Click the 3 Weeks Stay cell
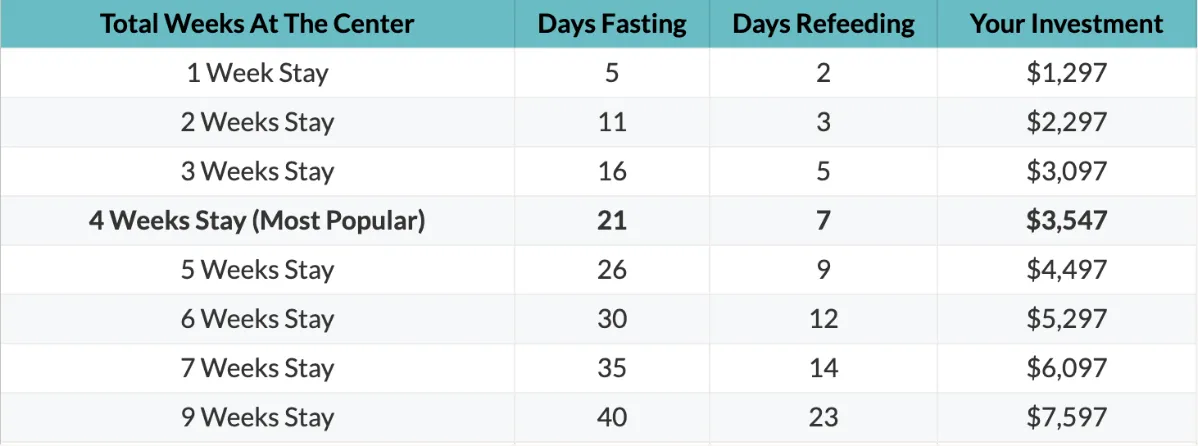This screenshot has width=1198, height=446. 257,171
